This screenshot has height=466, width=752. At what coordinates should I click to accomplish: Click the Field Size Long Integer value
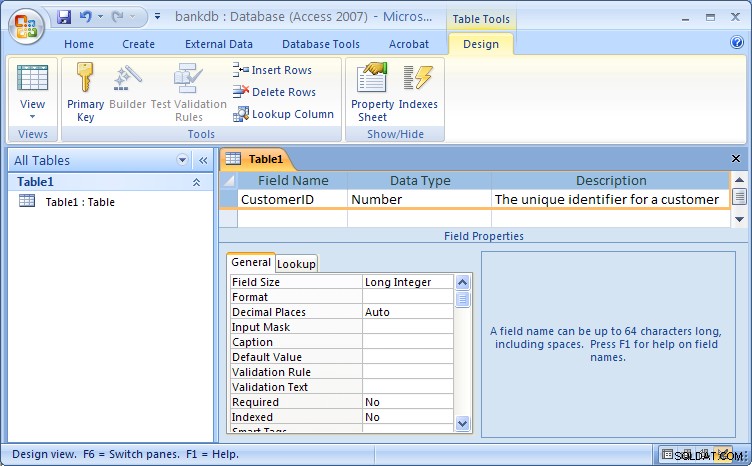408,282
